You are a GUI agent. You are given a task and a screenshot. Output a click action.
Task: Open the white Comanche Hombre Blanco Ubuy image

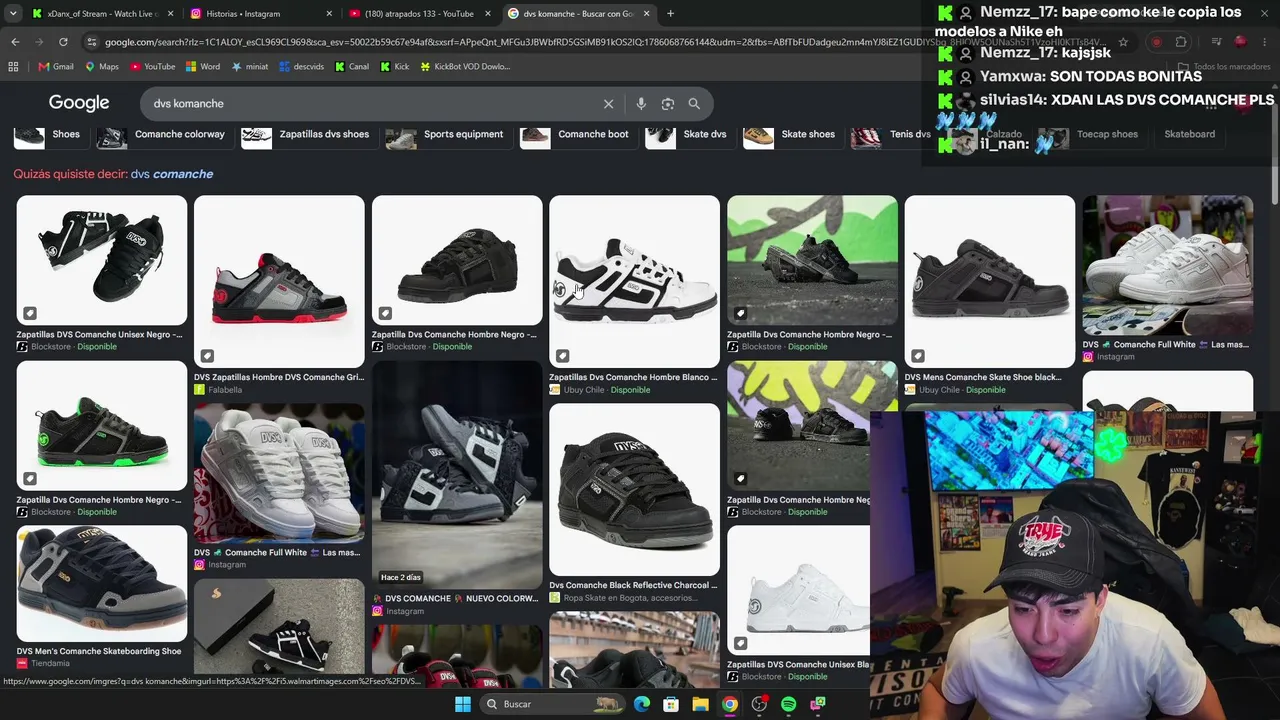[634, 281]
